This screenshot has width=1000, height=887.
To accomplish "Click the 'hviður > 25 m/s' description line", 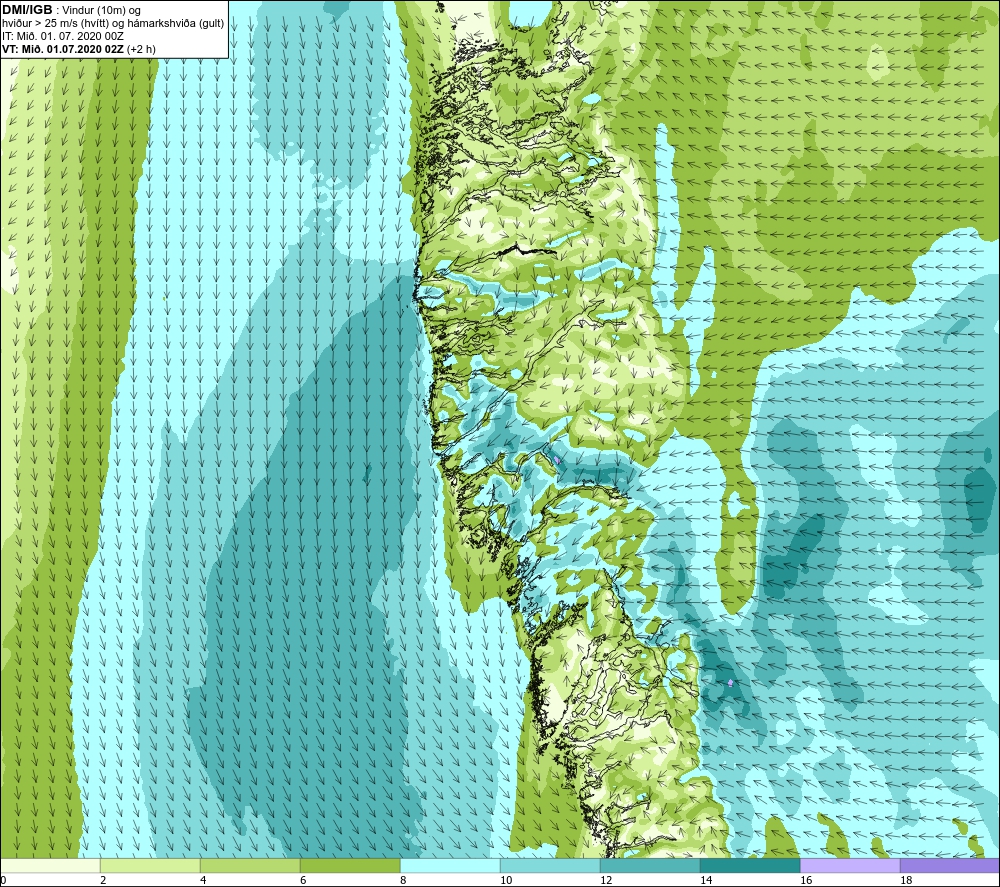I will [x=113, y=24].
